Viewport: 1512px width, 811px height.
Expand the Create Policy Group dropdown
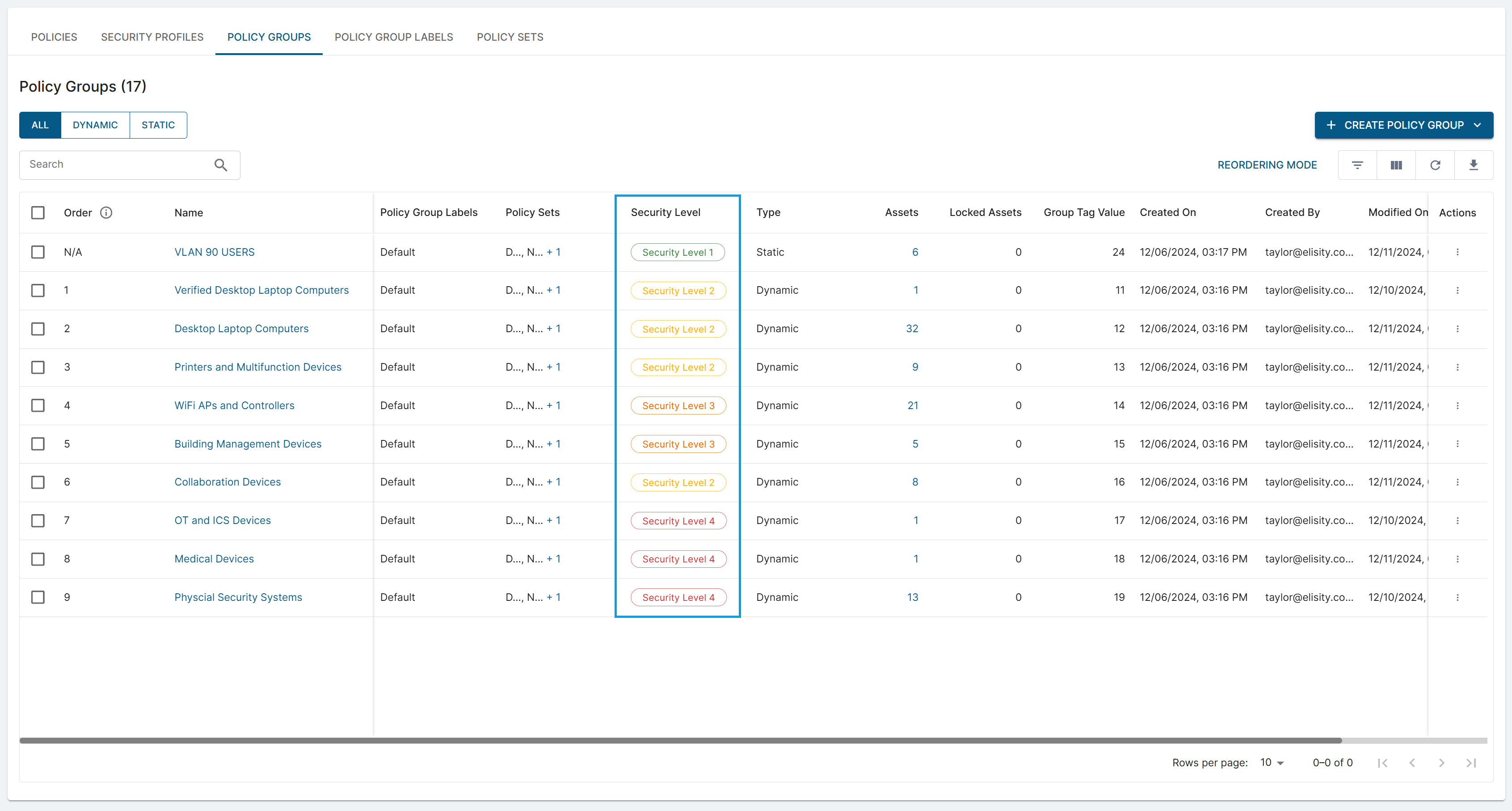1478,125
